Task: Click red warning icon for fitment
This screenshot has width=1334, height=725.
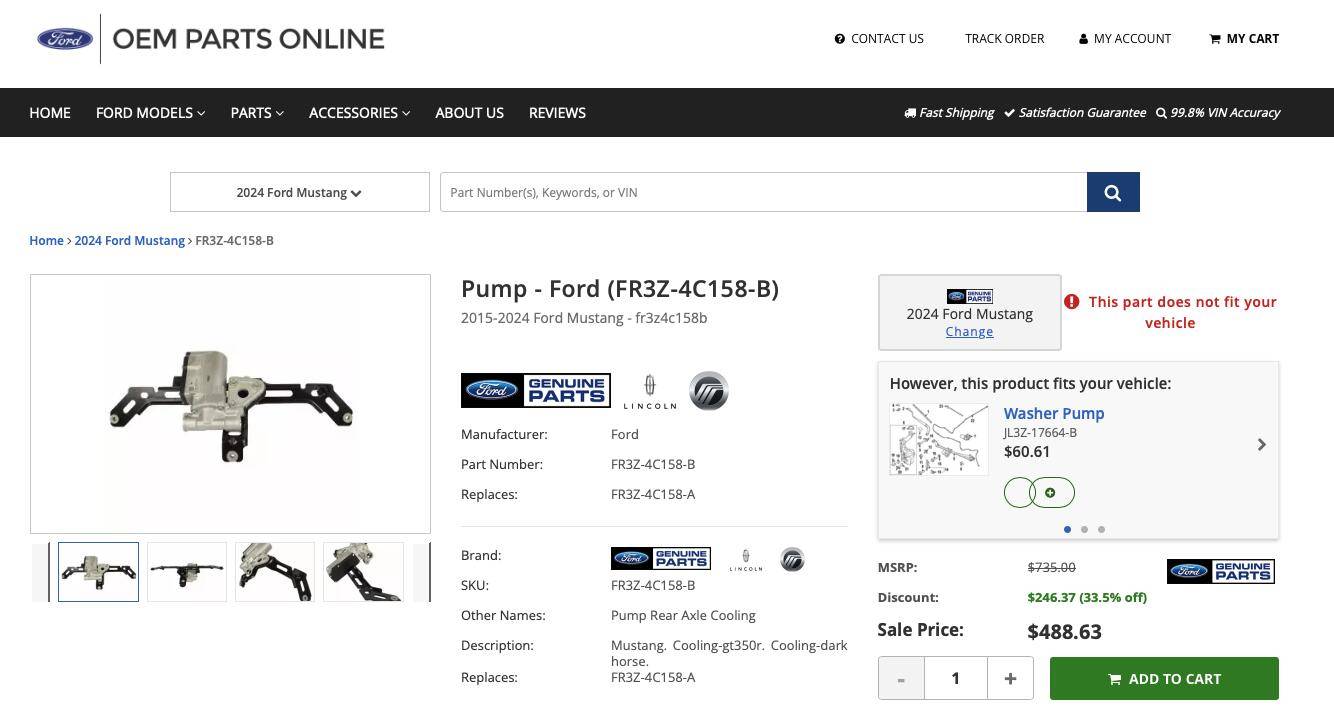Action: (1072, 302)
